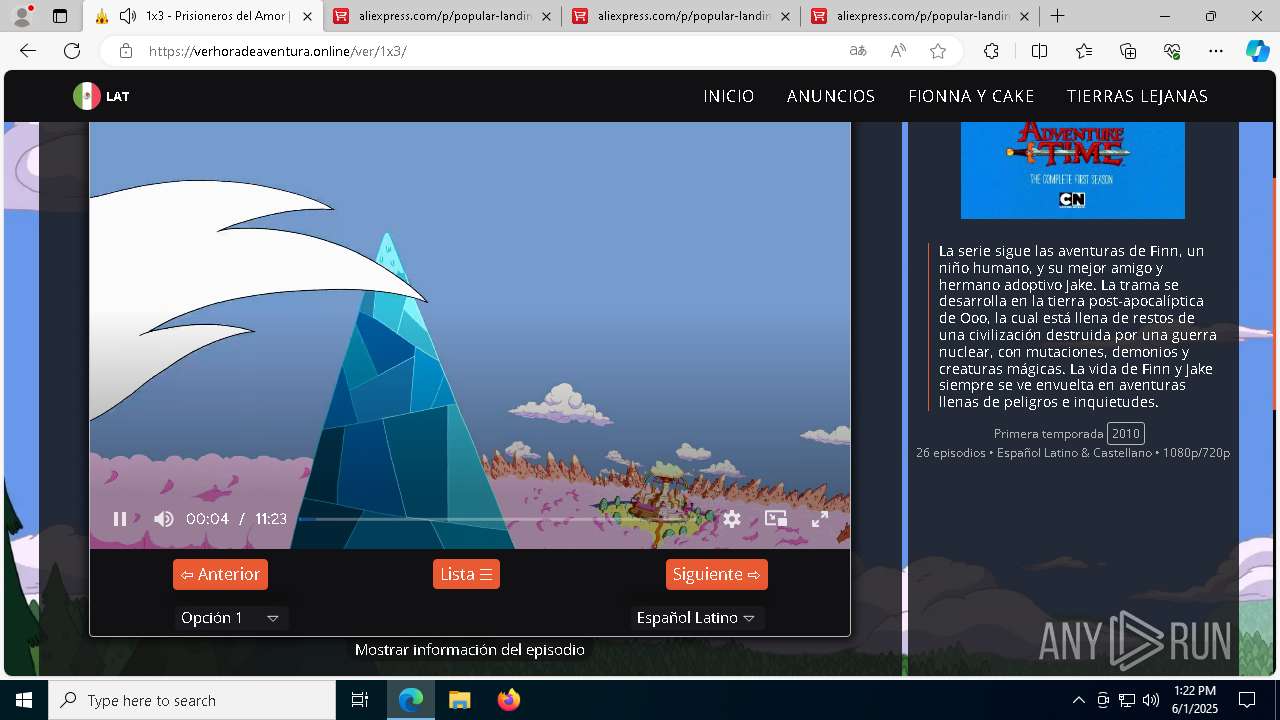Click the Adventure Time season cover image
This screenshot has width=1280, height=720.
[1073, 170]
